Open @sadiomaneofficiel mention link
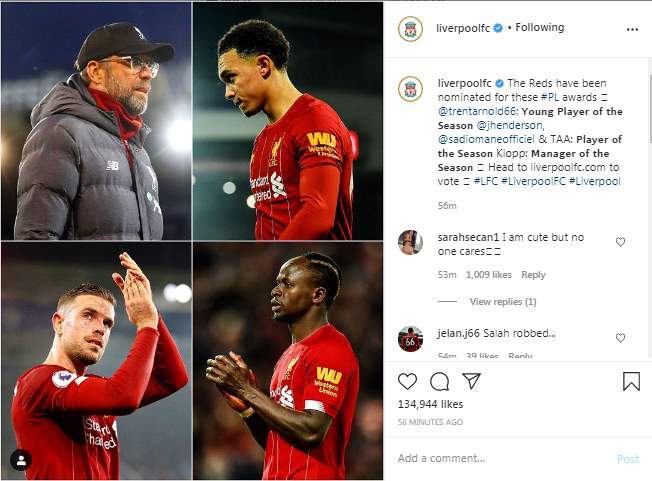 click(486, 139)
